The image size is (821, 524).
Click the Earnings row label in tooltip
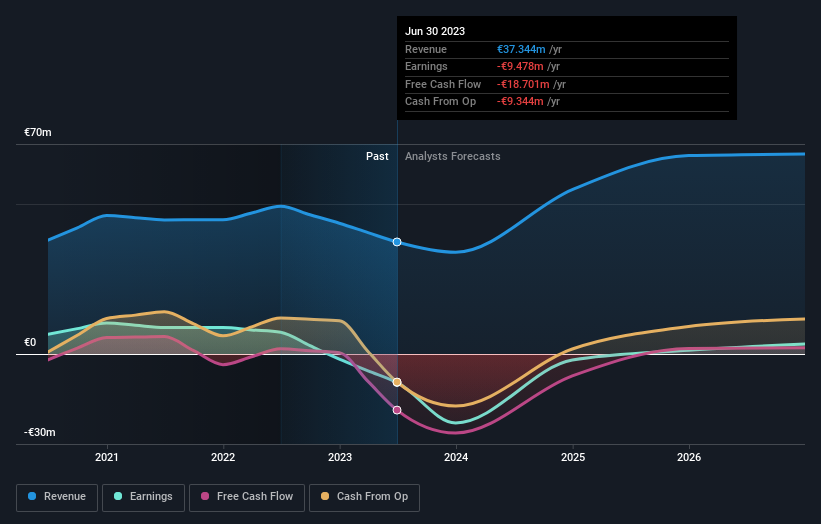(426, 66)
